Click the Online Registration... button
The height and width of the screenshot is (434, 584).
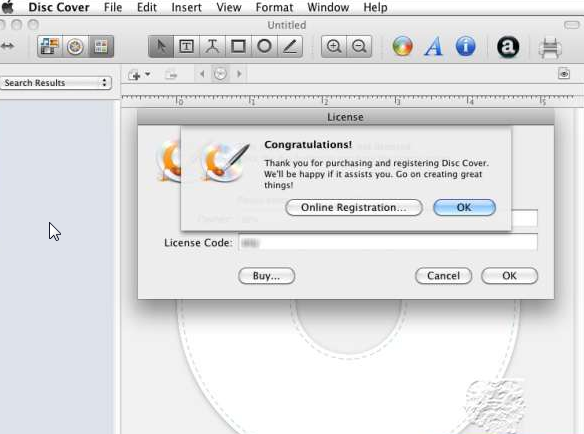pyautogui.click(x=354, y=208)
